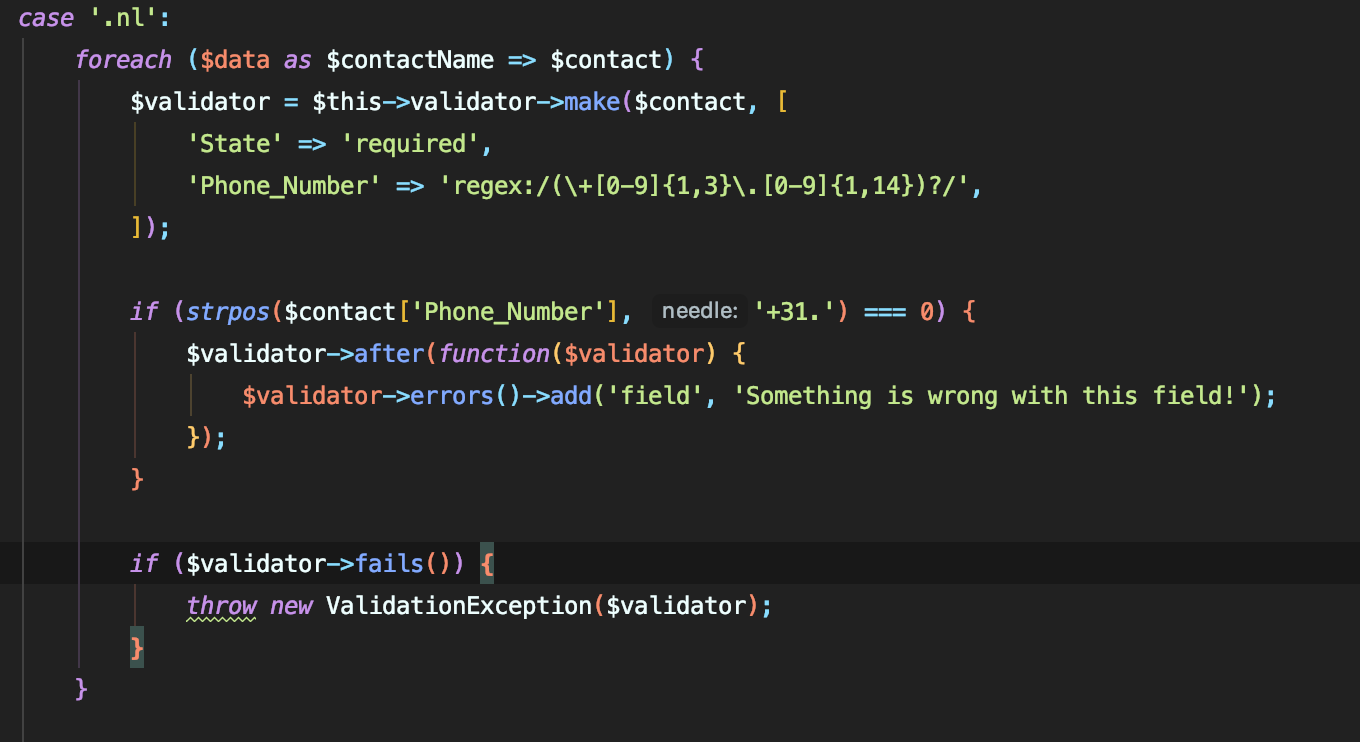The height and width of the screenshot is (742, 1360).
Task: Click the function keyword in the closure
Action: pyautogui.click(x=494, y=354)
